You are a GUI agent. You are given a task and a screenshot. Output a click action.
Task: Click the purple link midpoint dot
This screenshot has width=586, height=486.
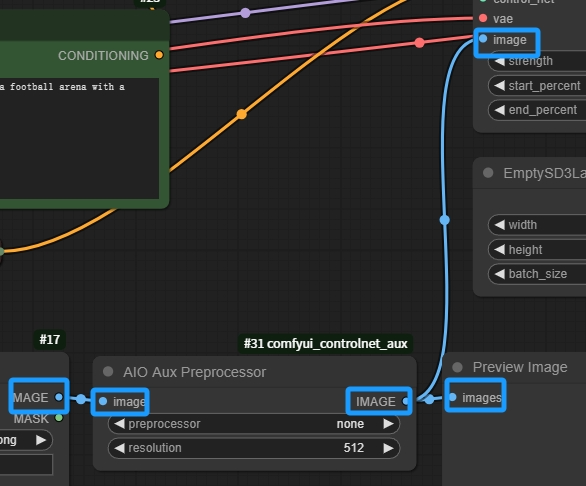click(245, 13)
